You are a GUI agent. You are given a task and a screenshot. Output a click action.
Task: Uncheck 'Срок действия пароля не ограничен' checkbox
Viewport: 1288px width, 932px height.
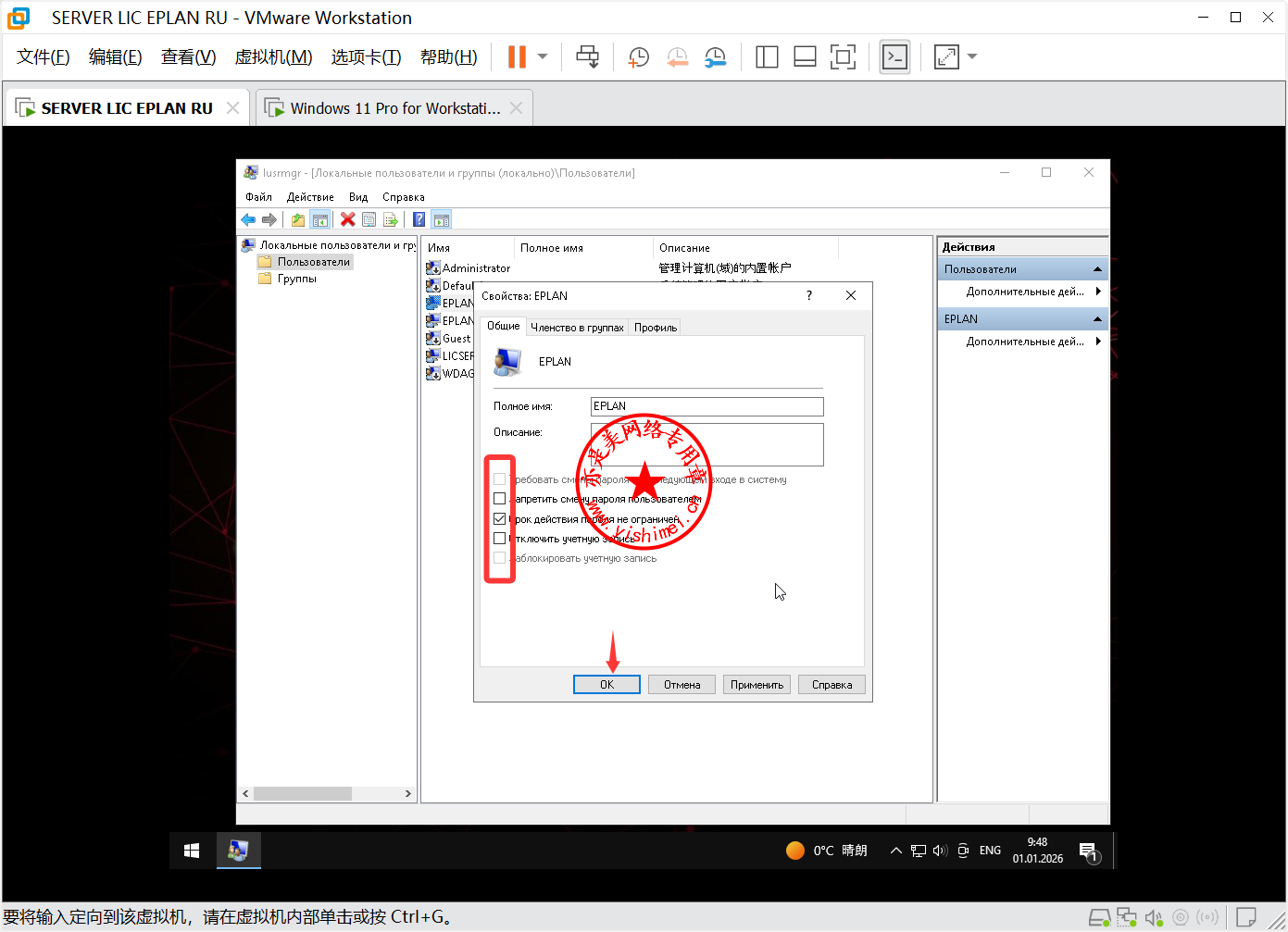tap(500, 518)
